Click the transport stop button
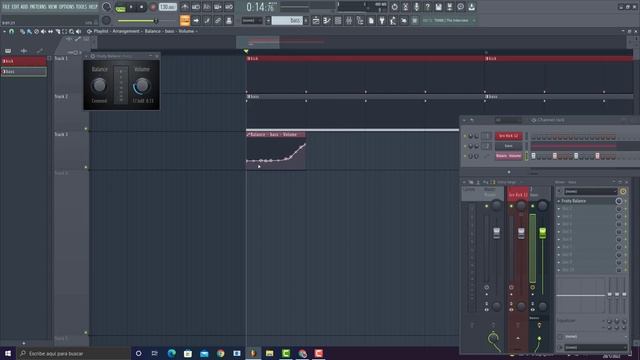 [x=142, y=7]
